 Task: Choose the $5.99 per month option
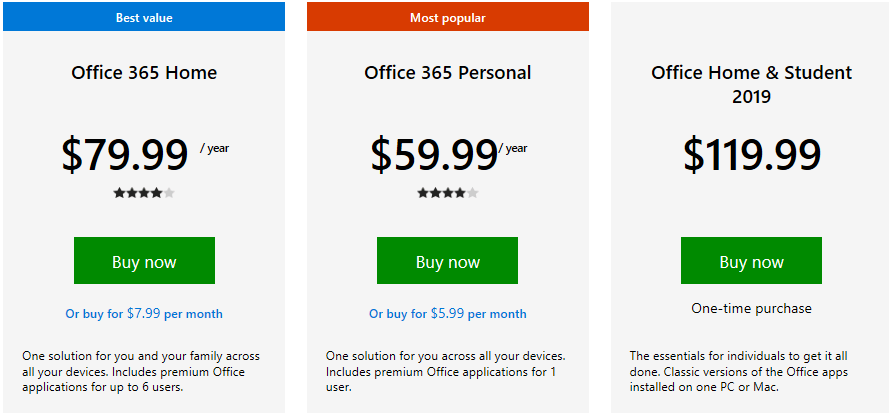(448, 314)
